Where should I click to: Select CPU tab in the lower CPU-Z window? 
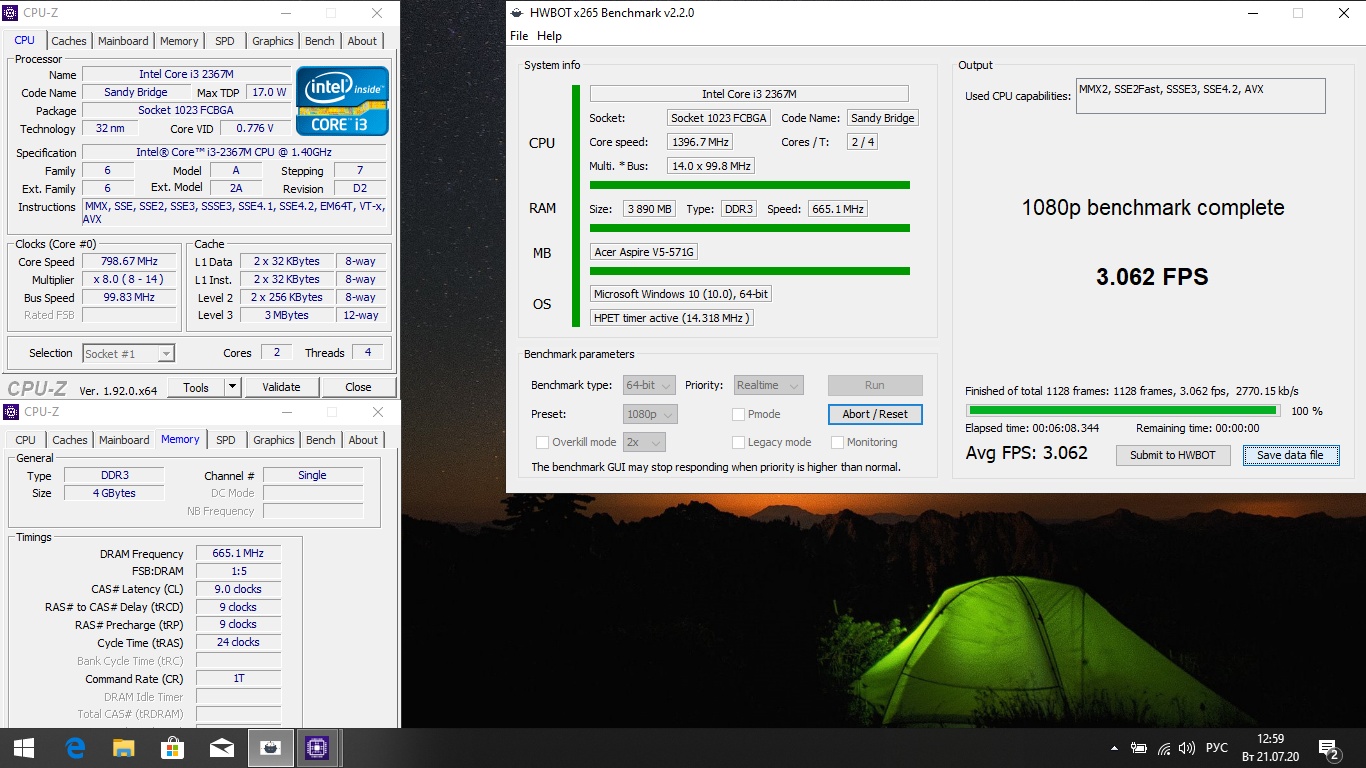[26, 440]
